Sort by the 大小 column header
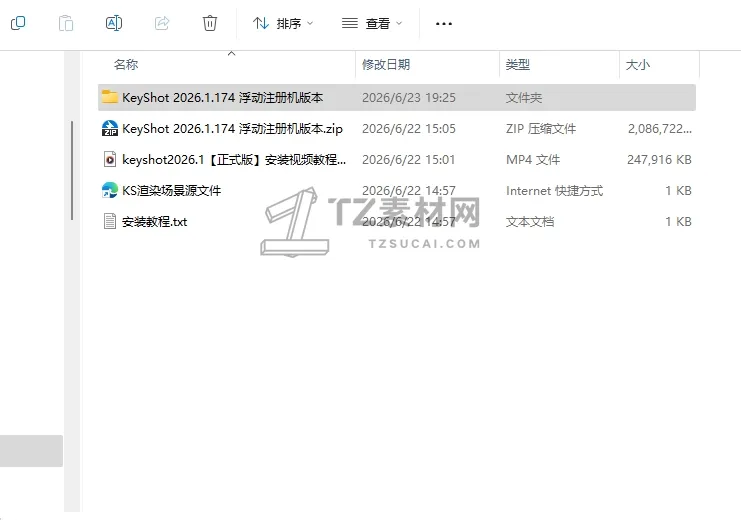Screen dimensions: 741x520 tap(638, 64)
